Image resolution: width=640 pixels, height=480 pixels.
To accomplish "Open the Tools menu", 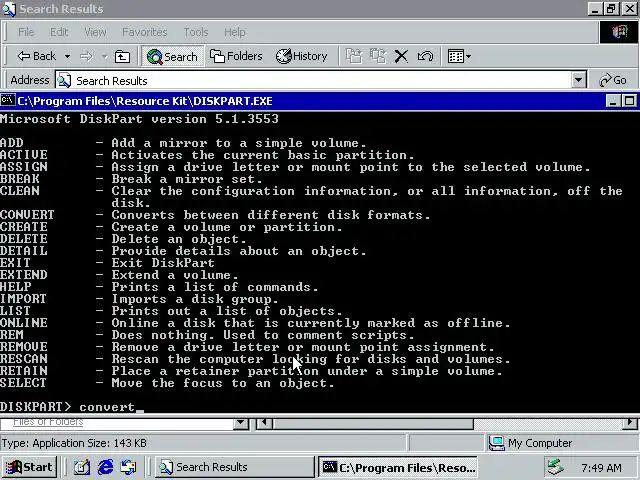I will (196, 32).
